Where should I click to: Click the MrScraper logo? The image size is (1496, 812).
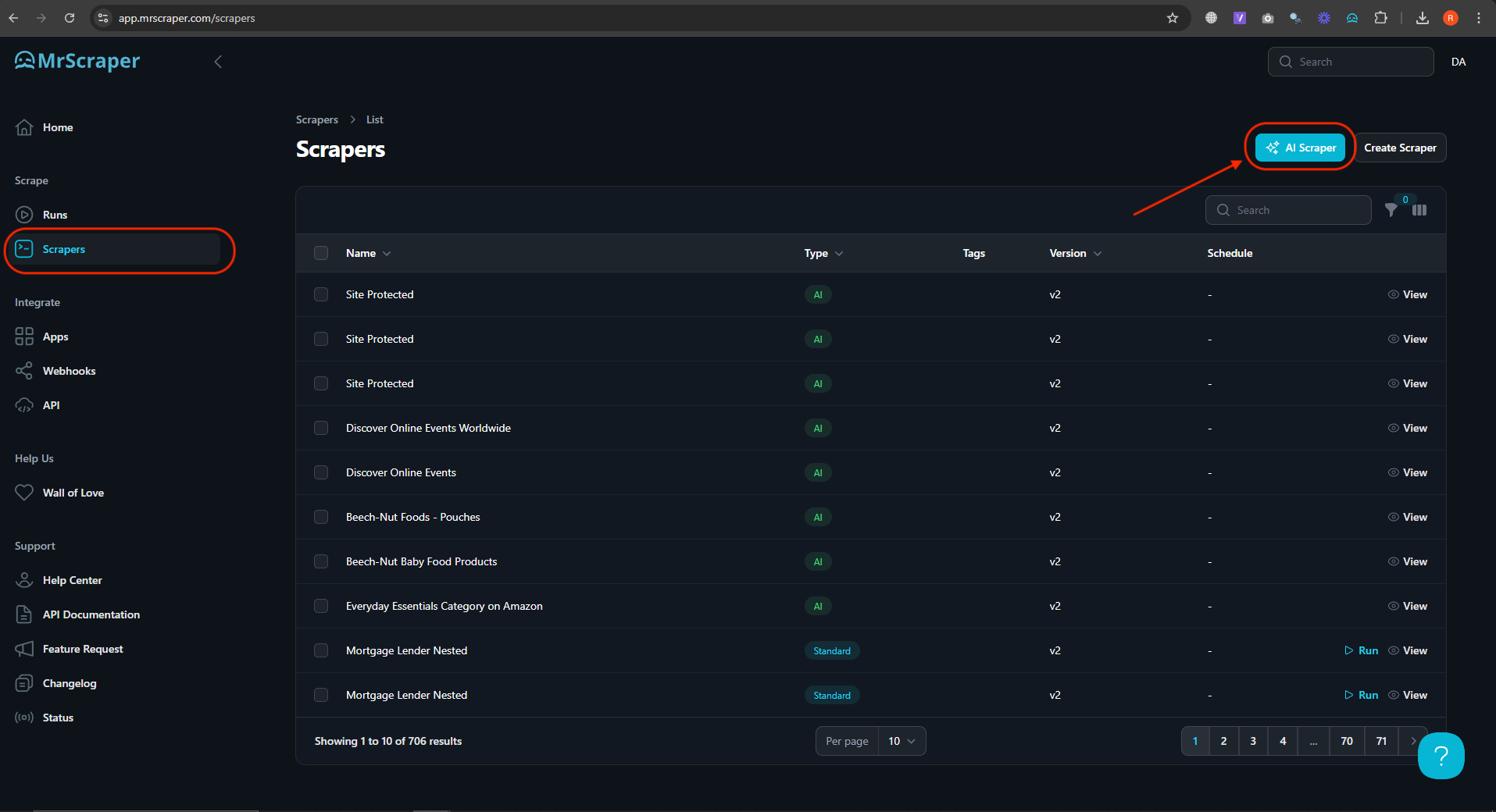coord(77,61)
